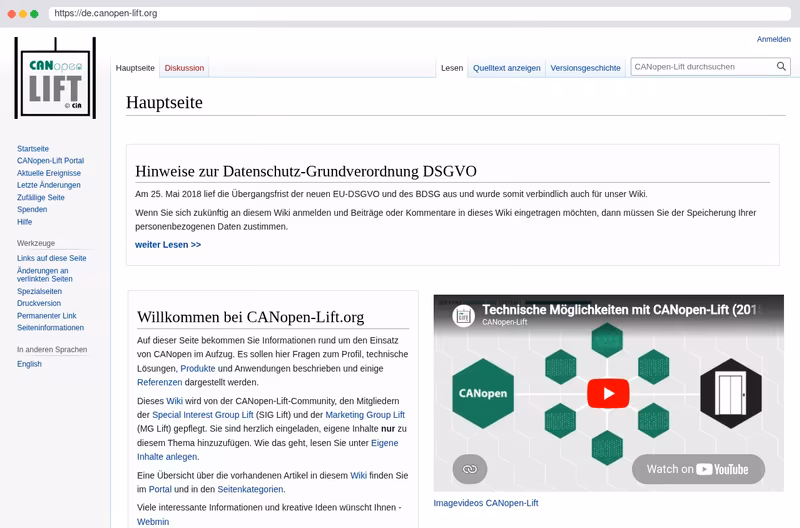The image size is (800, 528).
Task: Open the Produkte link
Action: (197, 368)
